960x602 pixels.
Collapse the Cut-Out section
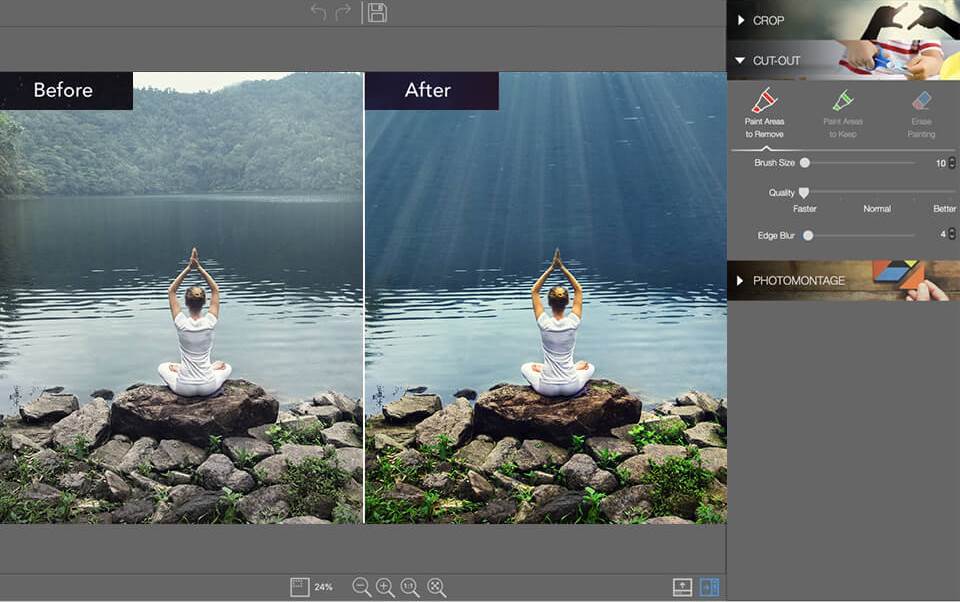click(x=843, y=60)
